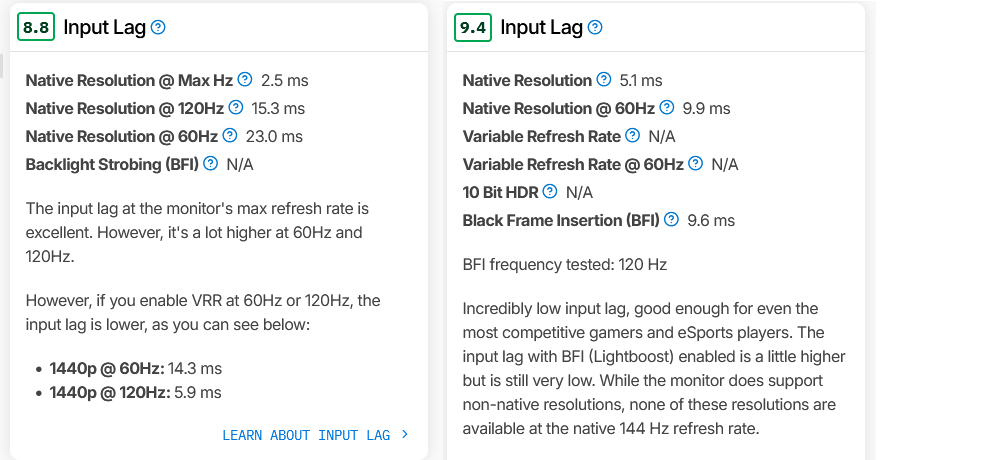
Task: Click the left Input Lag heading text
Action: [105, 27]
